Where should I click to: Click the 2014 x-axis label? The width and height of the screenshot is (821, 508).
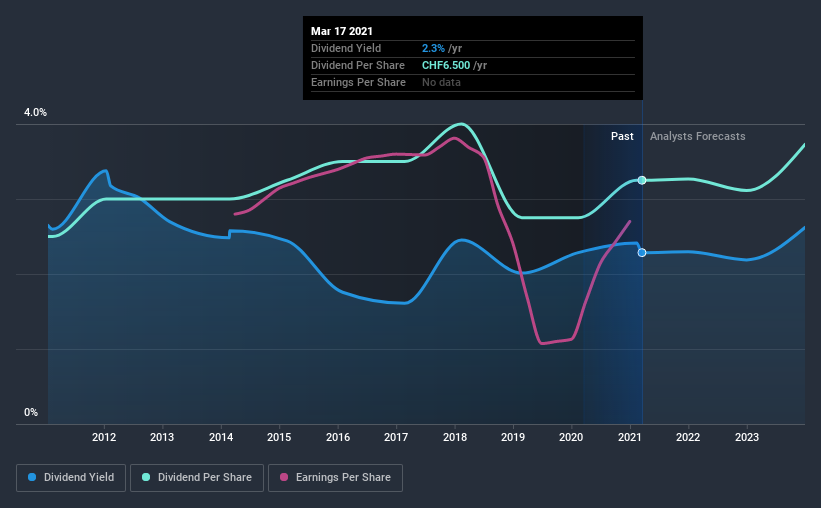click(221, 437)
